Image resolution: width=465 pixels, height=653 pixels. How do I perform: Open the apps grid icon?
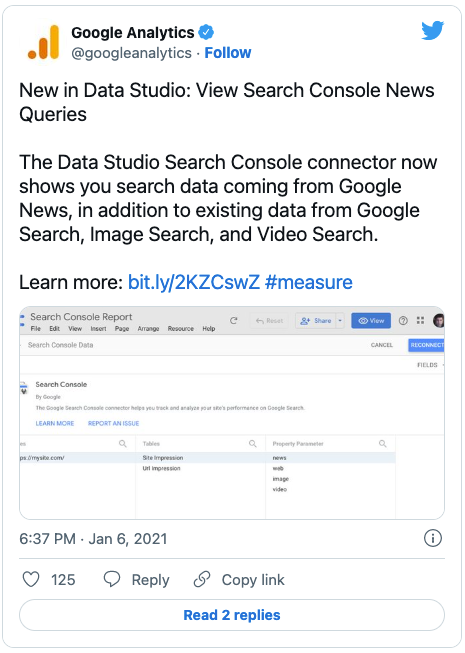420,320
